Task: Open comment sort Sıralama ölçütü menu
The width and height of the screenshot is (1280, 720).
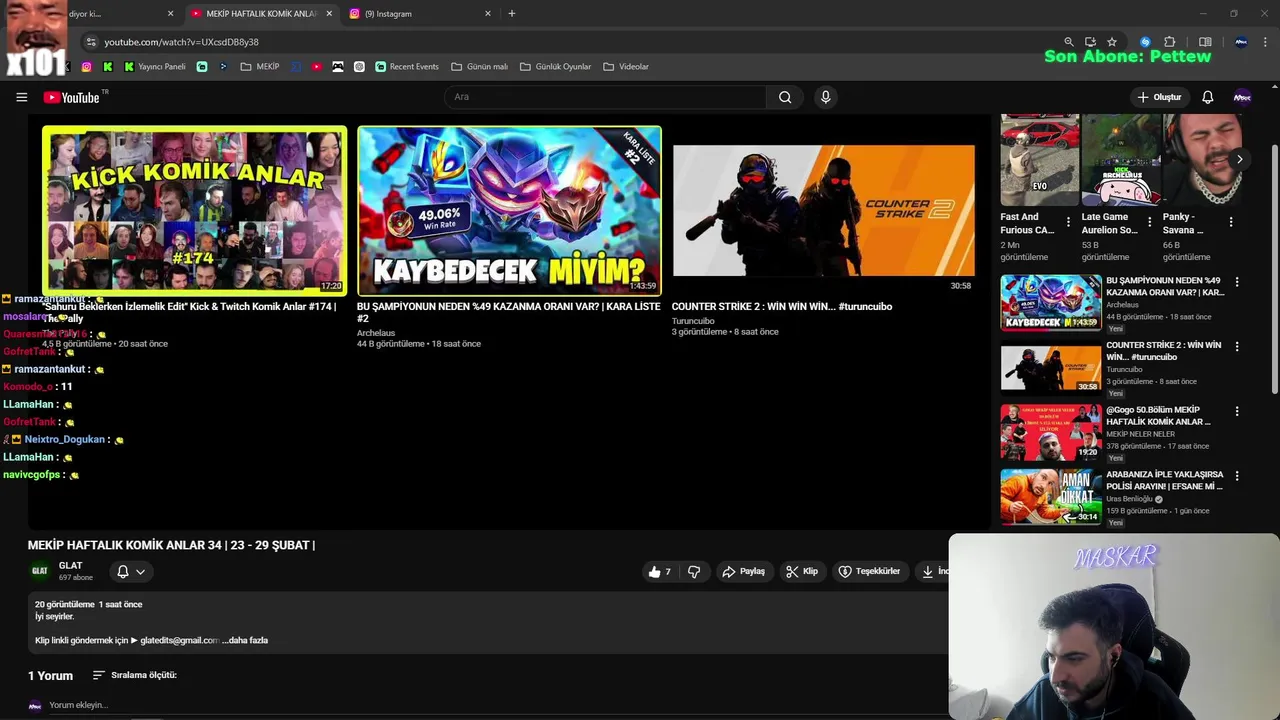Action: (135, 675)
